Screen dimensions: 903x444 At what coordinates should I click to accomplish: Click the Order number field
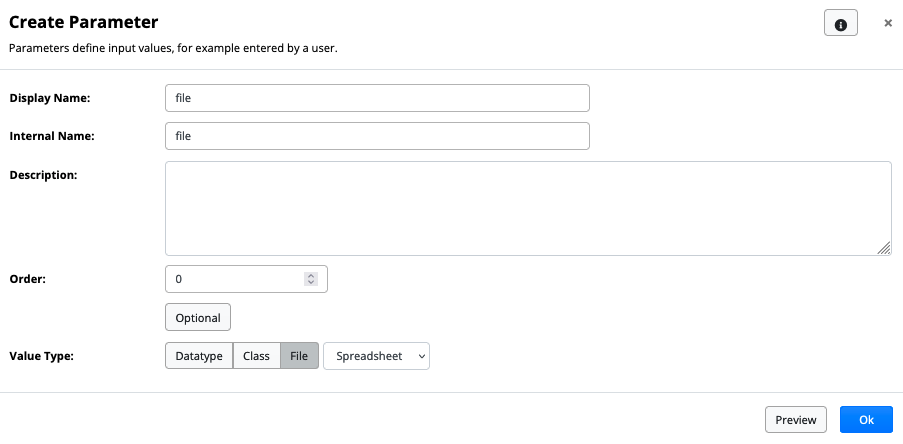pyautogui.click(x=236, y=279)
